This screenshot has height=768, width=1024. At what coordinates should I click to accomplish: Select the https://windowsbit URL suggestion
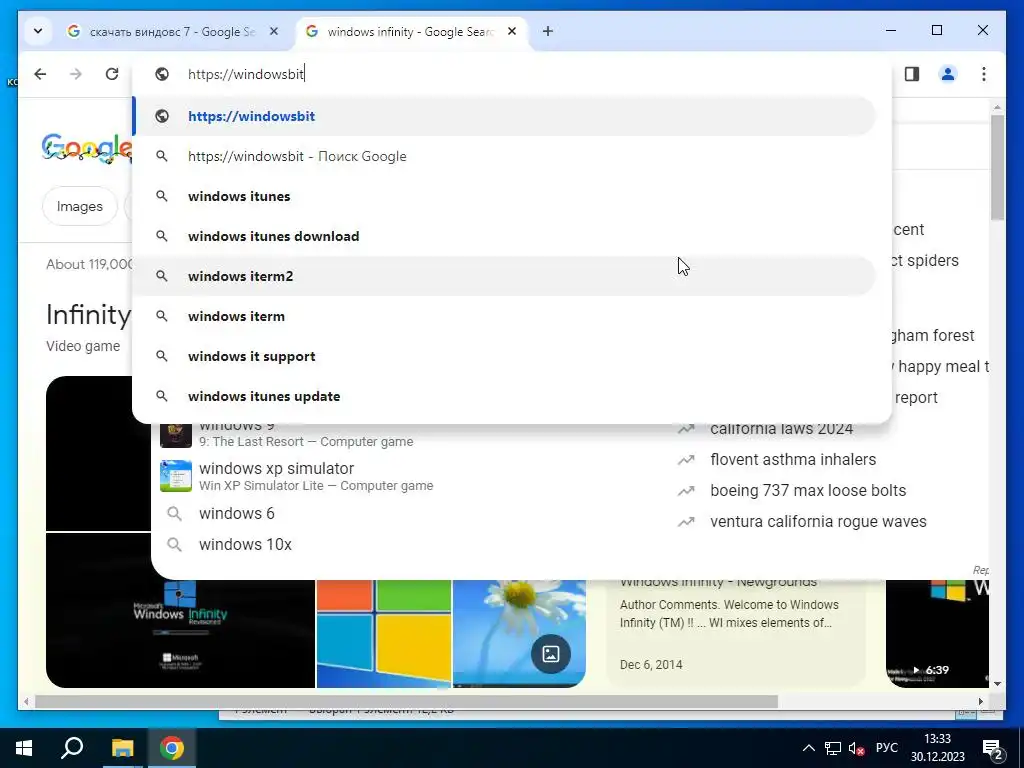point(504,116)
